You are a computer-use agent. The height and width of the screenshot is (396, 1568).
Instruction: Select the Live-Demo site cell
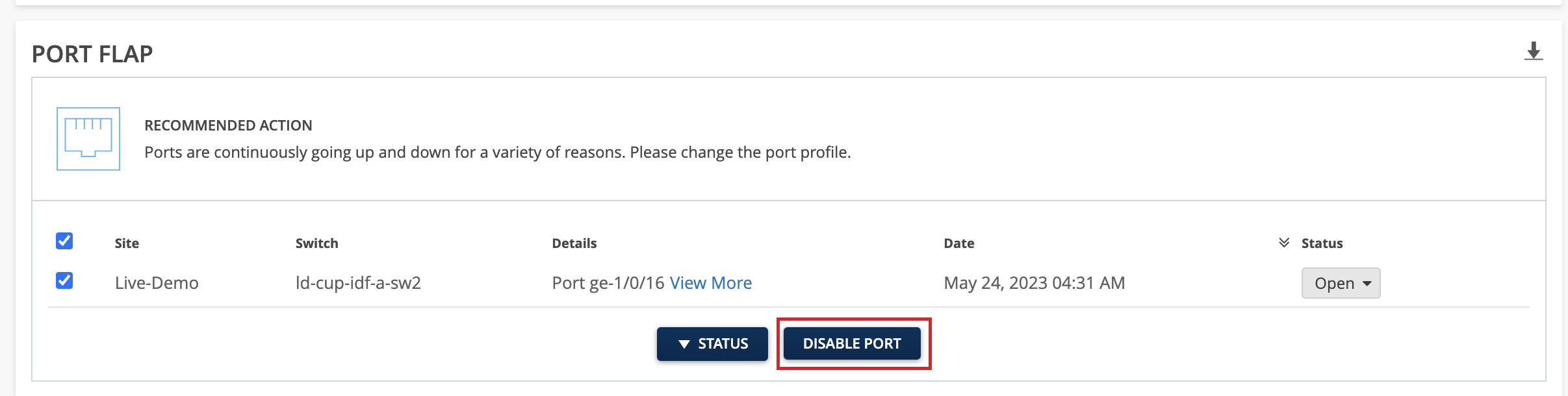(x=157, y=283)
